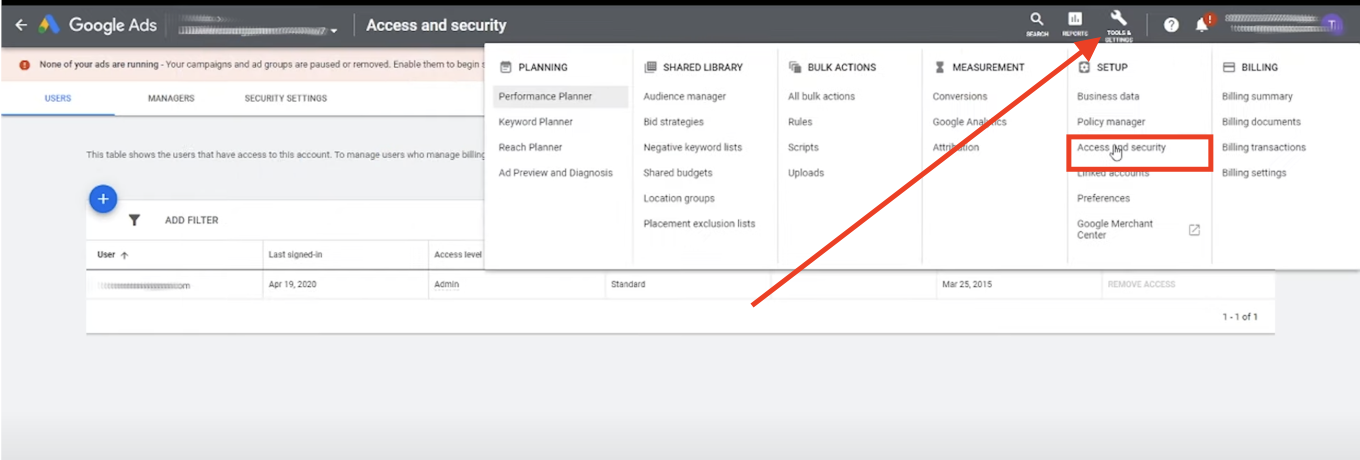Open Billing transactions

click(x=1264, y=147)
